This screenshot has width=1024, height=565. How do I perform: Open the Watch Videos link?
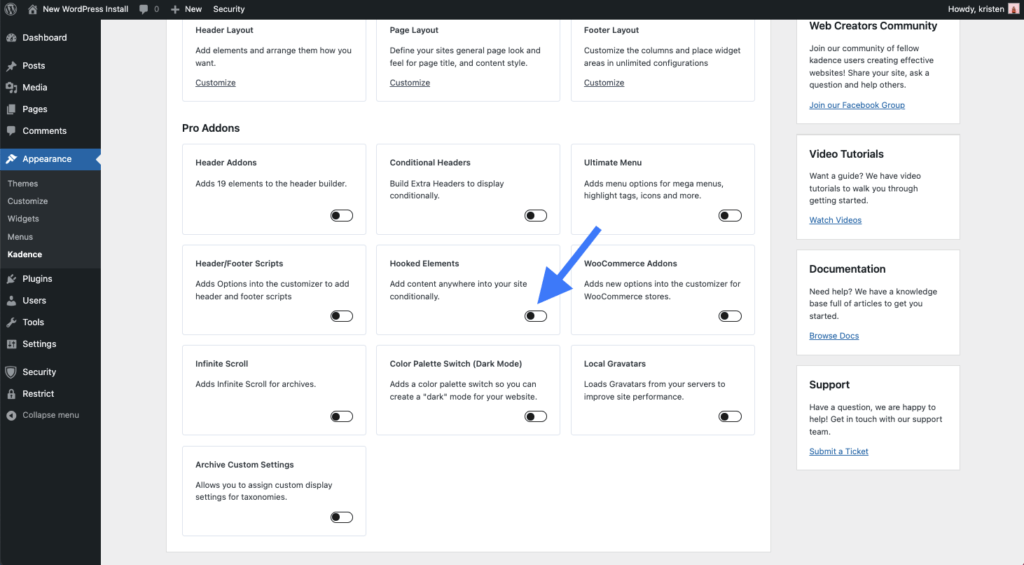[x=835, y=220]
